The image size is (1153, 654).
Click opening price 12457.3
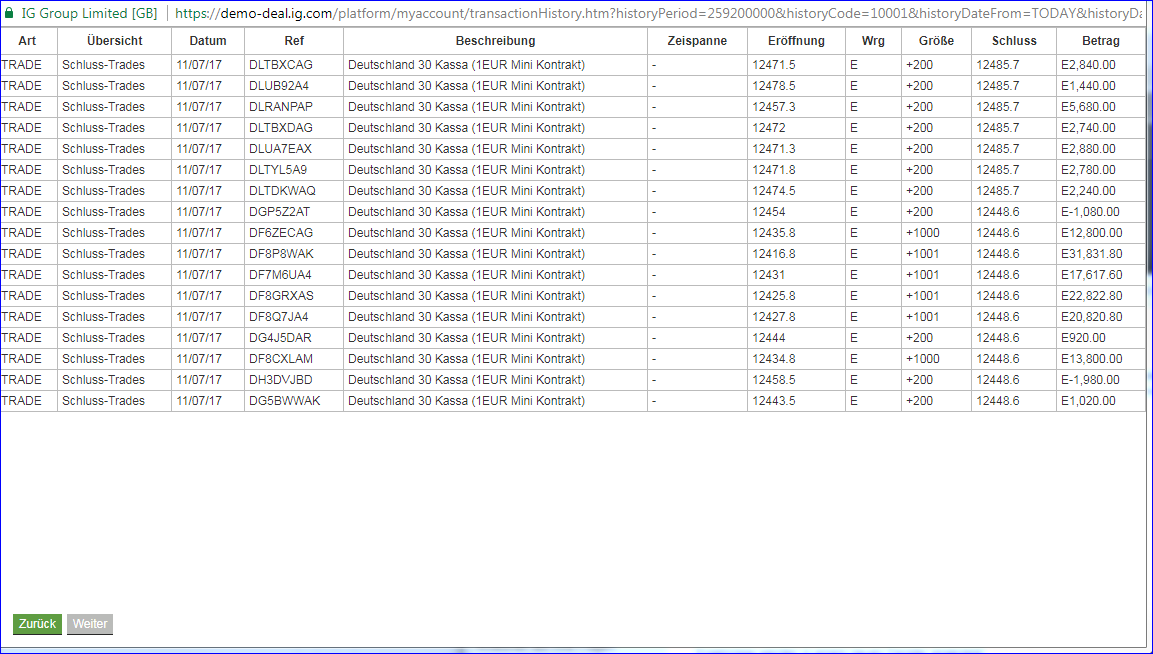point(774,107)
